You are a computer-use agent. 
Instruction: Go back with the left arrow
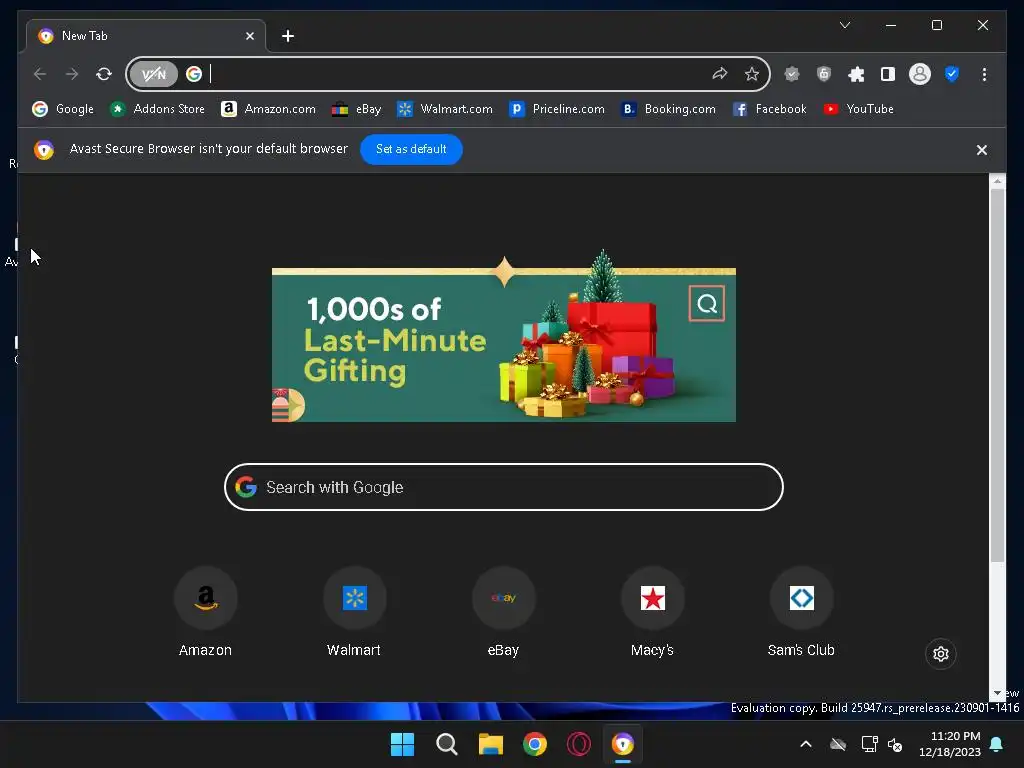pyautogui.click(x=40, y=74)
